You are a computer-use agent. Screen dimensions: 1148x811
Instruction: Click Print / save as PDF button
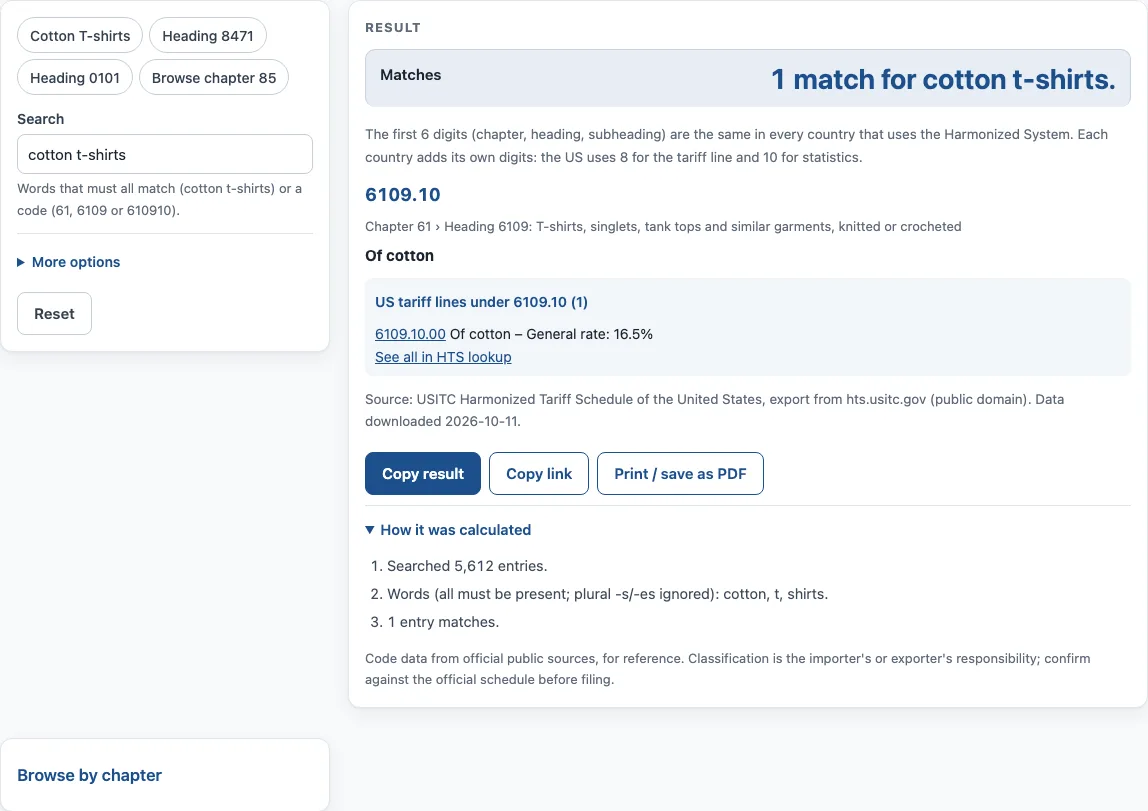tap(680, 474)
